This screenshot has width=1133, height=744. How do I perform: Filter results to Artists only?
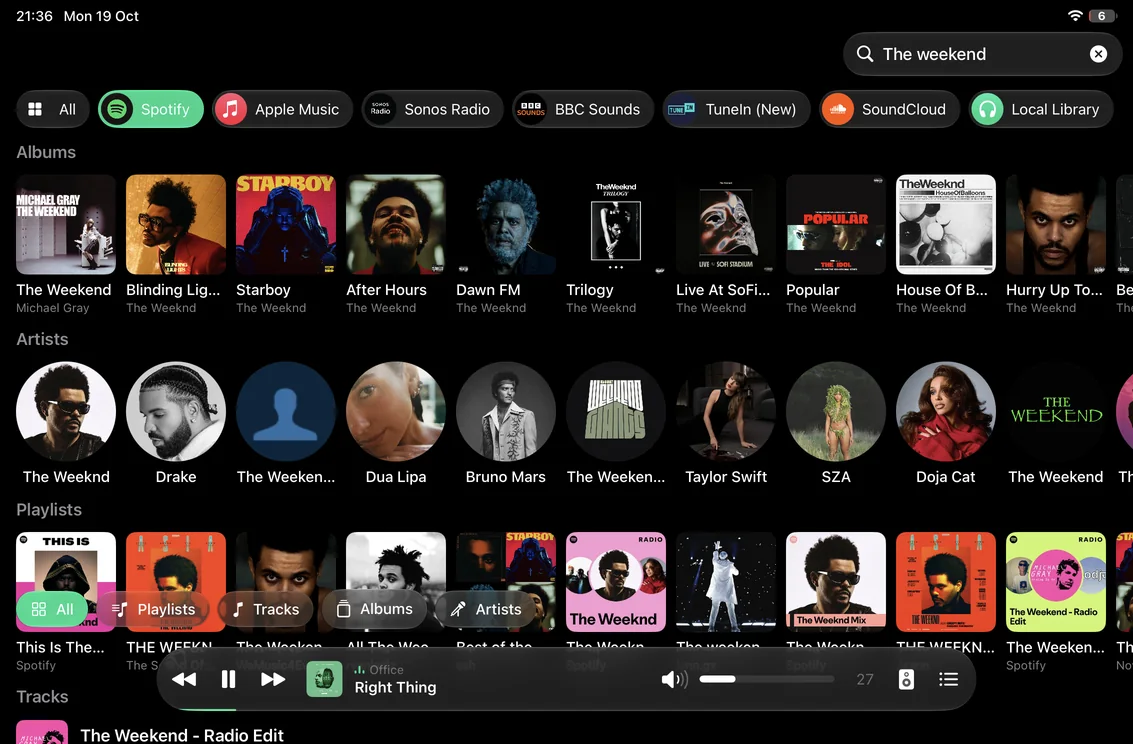(486, 609)
